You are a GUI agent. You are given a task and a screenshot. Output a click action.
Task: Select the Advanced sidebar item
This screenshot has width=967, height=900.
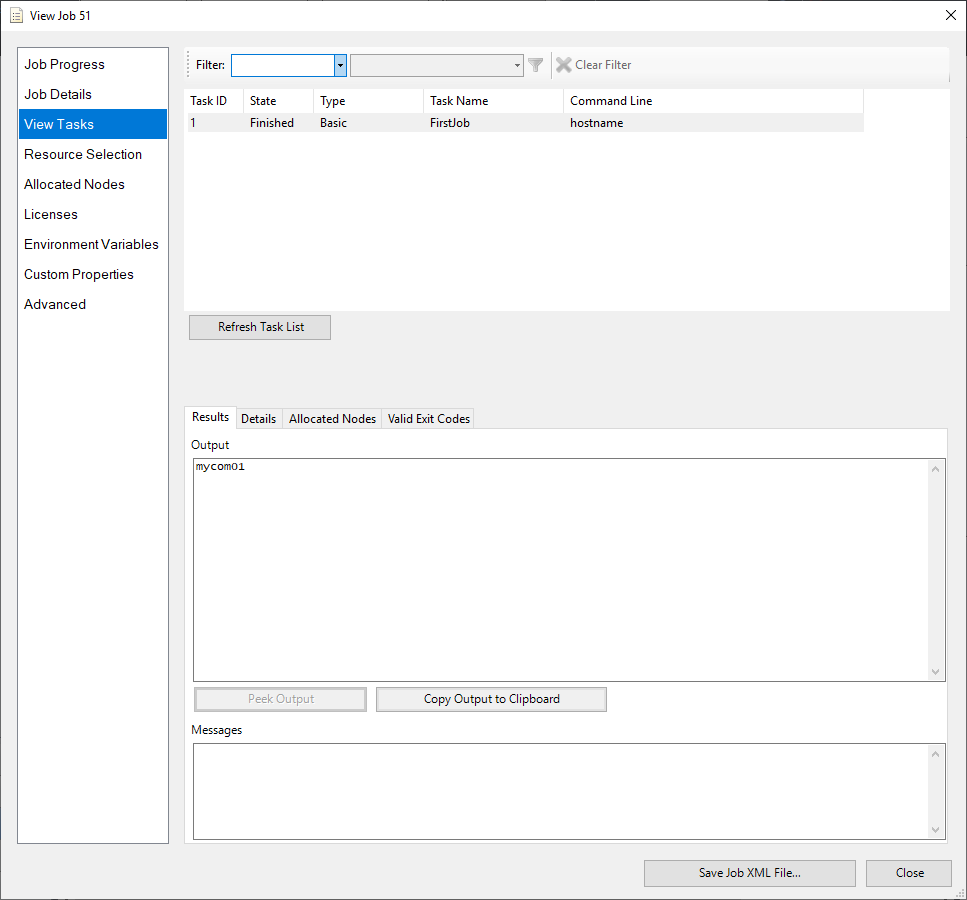click(55, 304)
